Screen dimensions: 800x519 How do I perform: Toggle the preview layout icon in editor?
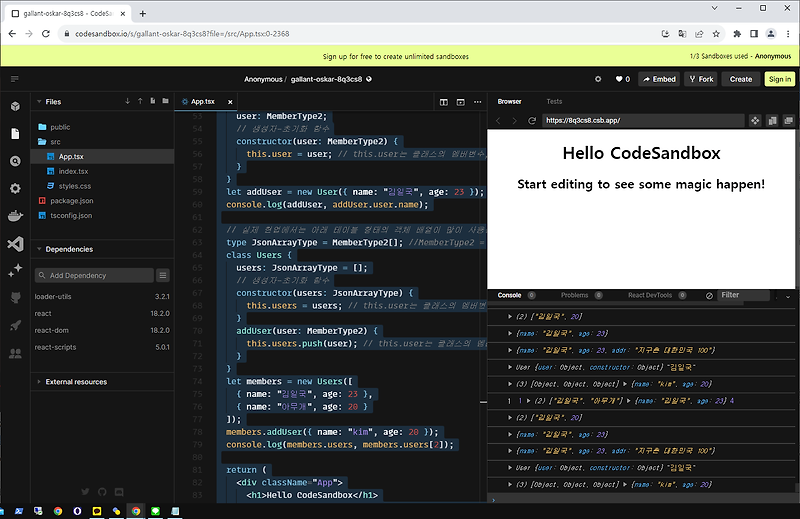pyautogui.click(x=461, y=102)
